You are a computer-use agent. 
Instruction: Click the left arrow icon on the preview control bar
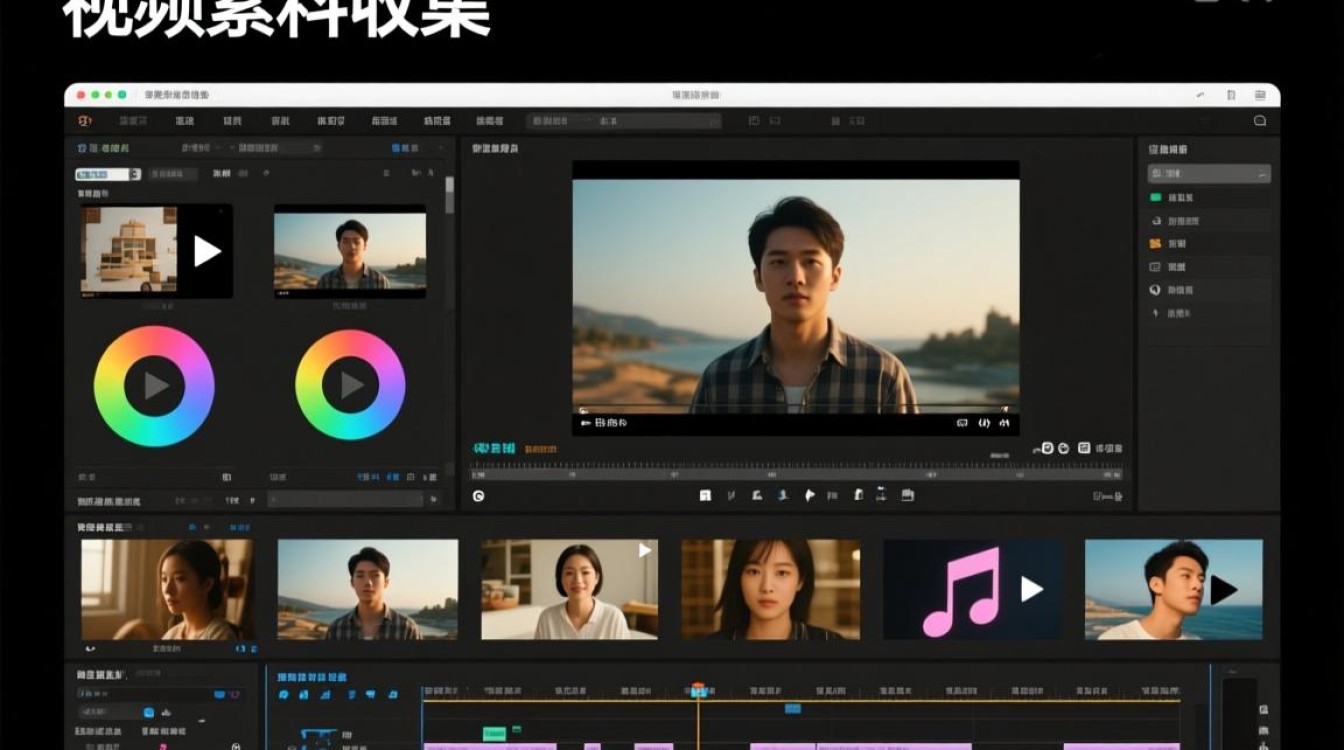[585, 423]
